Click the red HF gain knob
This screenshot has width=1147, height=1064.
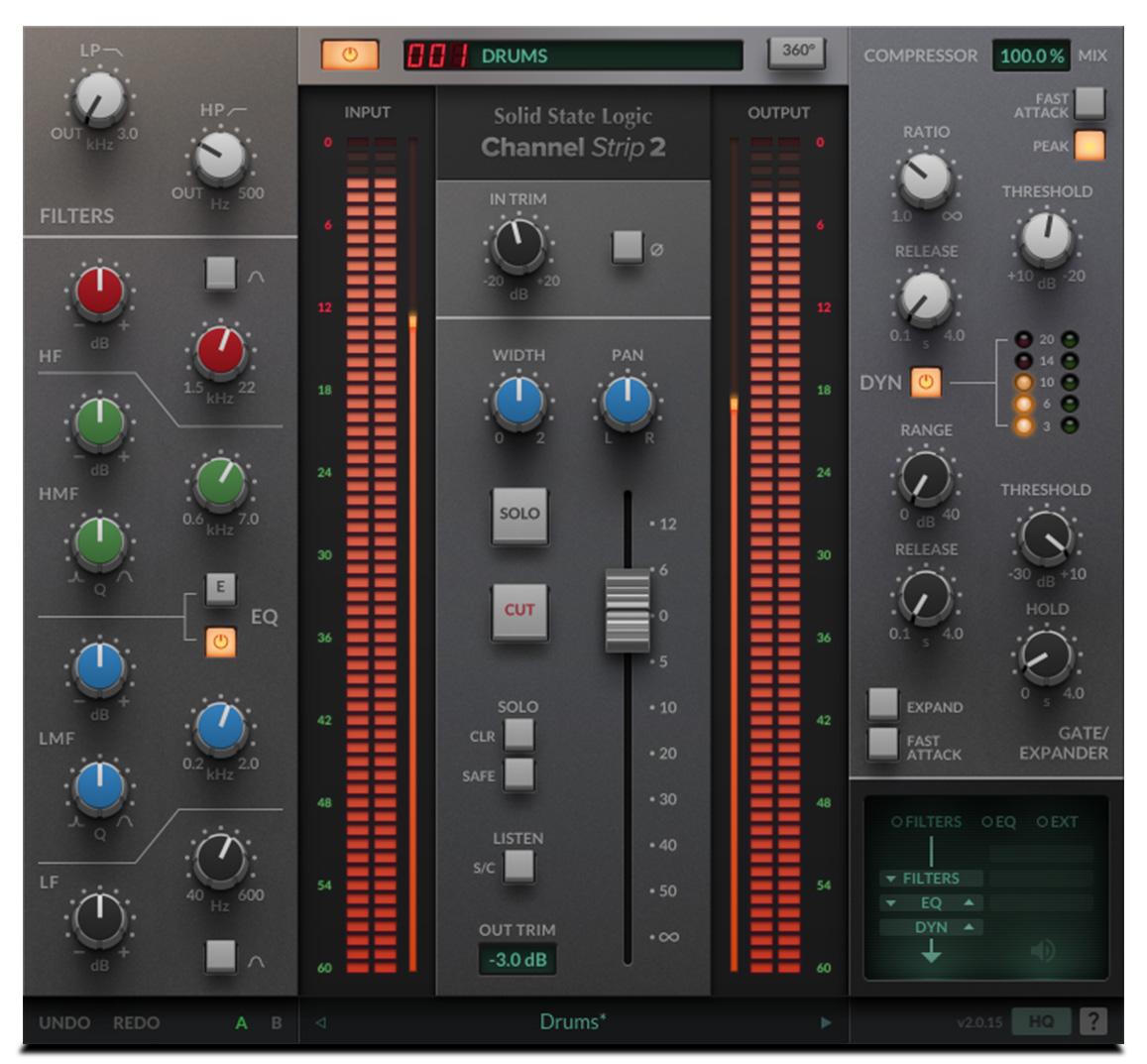coord(99,292)
